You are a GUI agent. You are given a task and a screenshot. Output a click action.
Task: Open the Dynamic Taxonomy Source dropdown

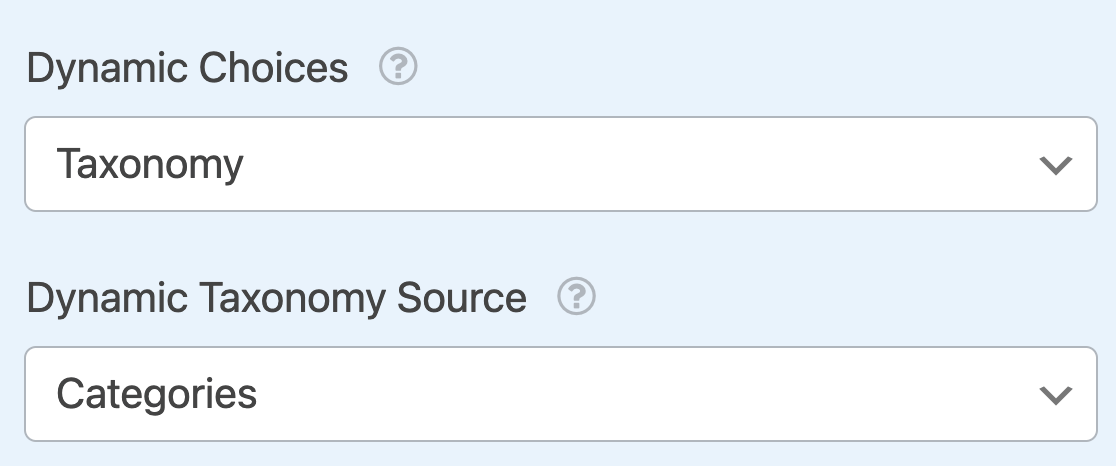561,394
